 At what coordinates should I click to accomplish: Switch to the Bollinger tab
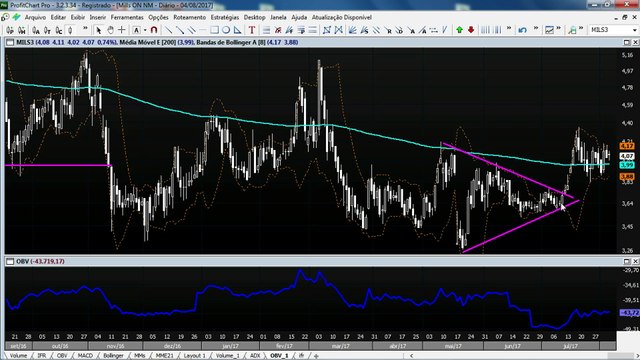click(113, 356)
